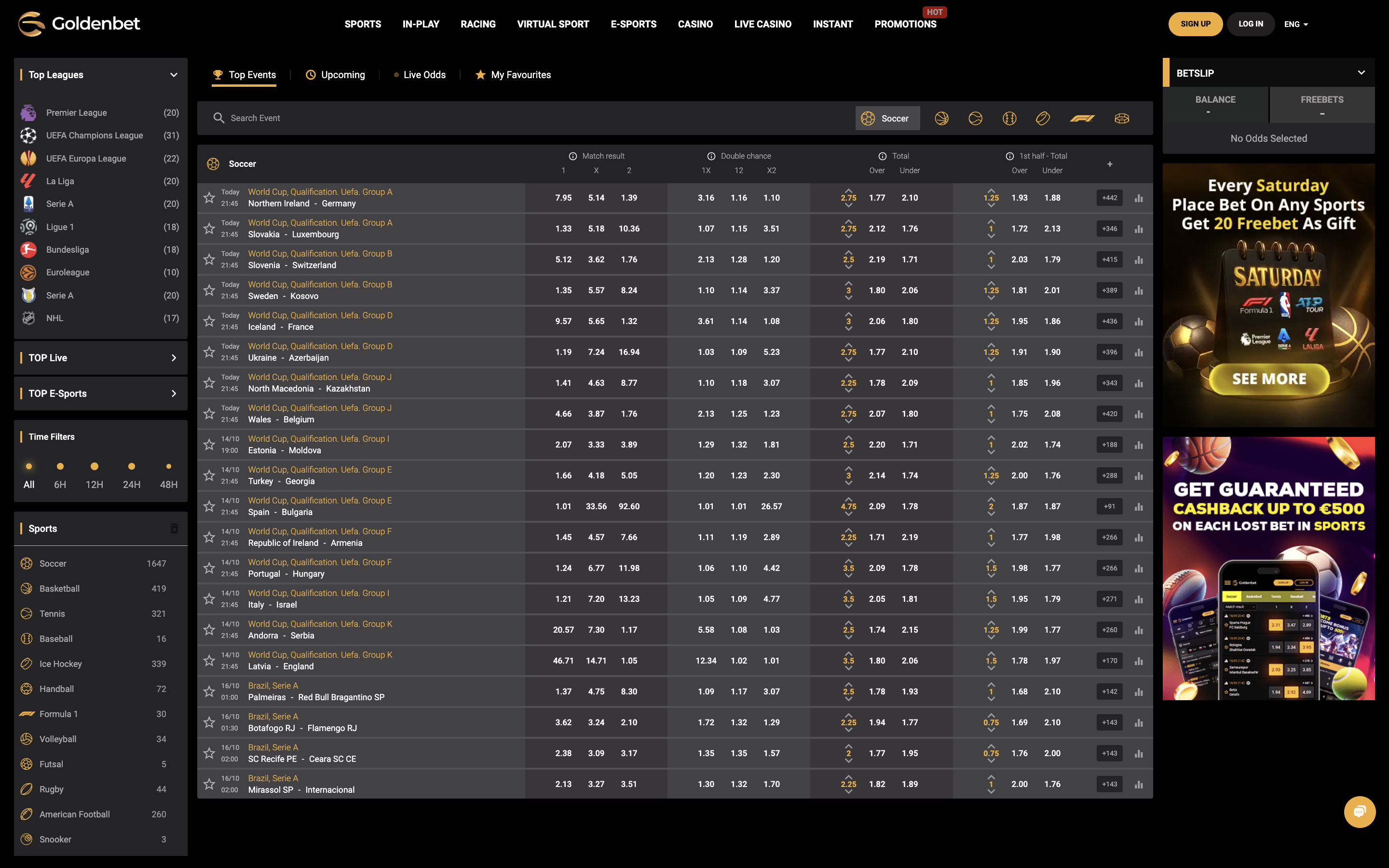Select the basketball sport filter icon
The height and width of the screenshot is (868, 1389).
(x=941, y=118)
